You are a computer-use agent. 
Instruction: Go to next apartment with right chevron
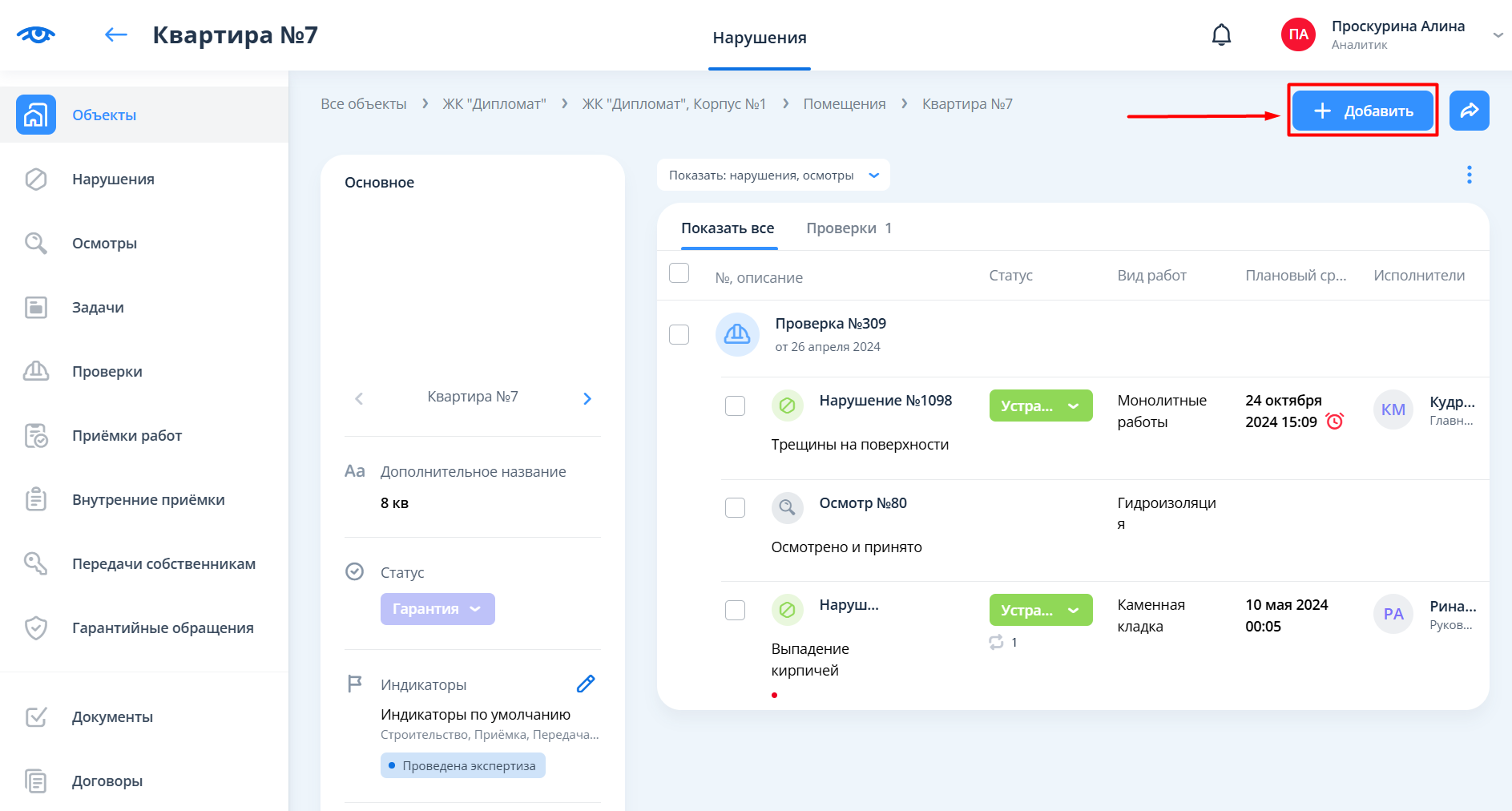pos(587,398)
